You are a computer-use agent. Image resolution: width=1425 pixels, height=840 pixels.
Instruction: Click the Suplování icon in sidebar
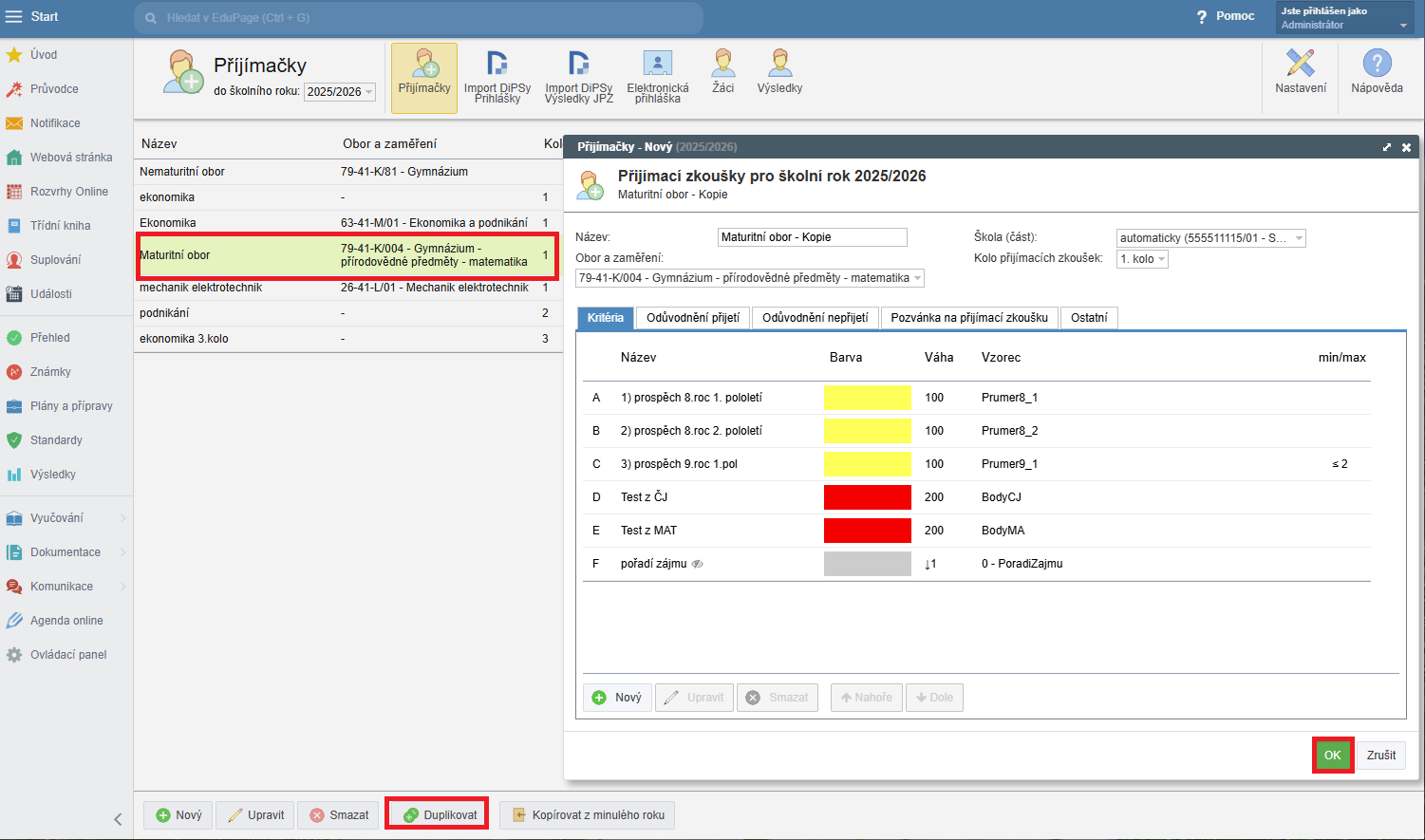tap(14, 260)
